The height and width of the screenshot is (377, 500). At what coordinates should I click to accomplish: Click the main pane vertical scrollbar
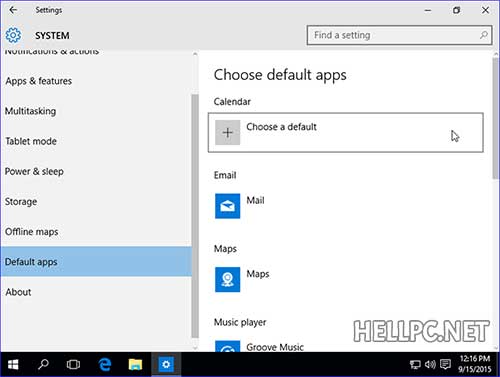coord(496,118)
